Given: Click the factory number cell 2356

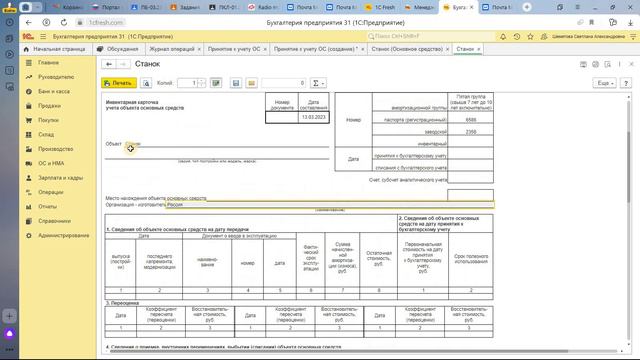Looking at the screenshot, I should [471, 132].
